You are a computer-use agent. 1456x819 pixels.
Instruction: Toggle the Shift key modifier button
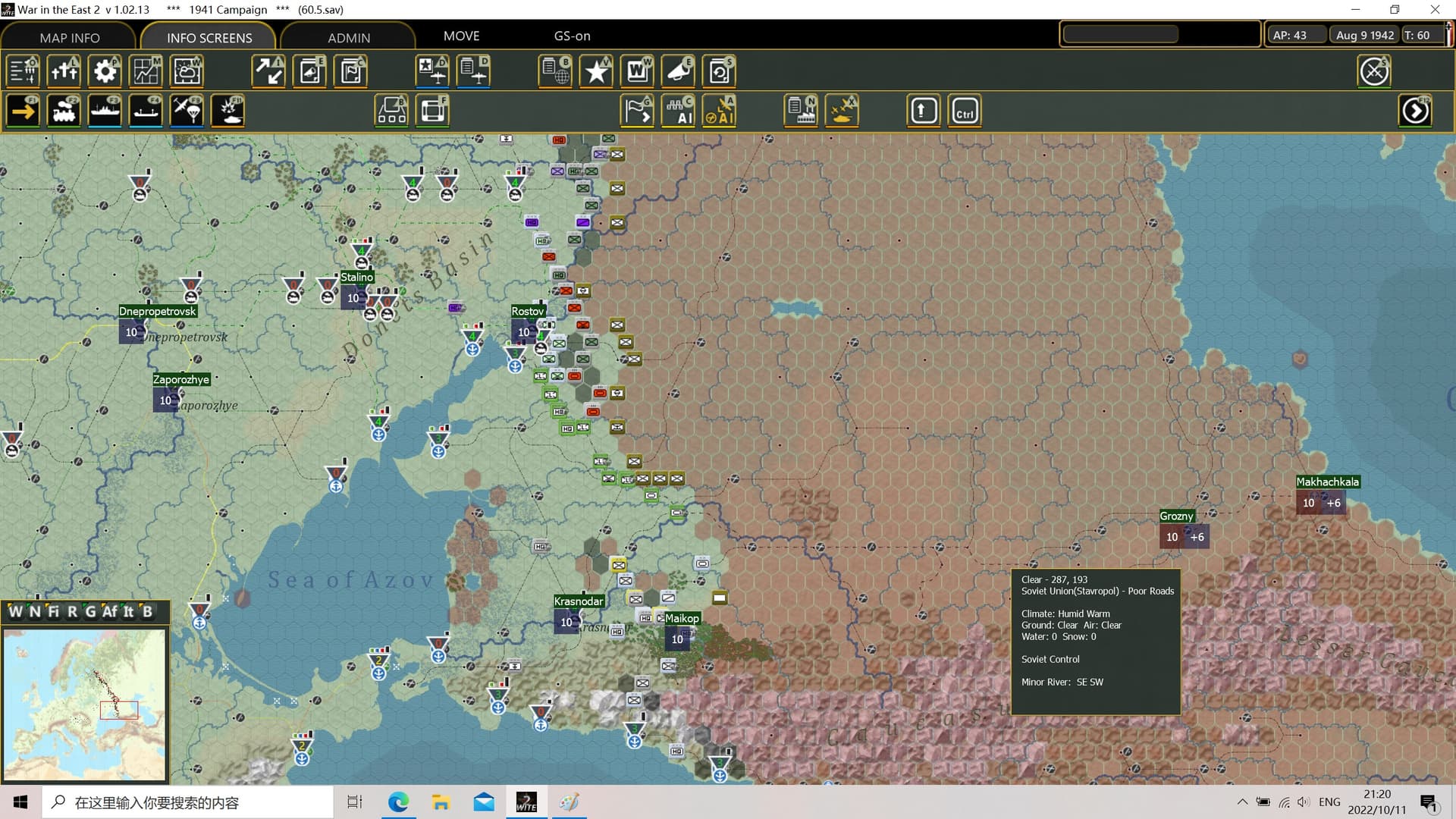(924, 111)
